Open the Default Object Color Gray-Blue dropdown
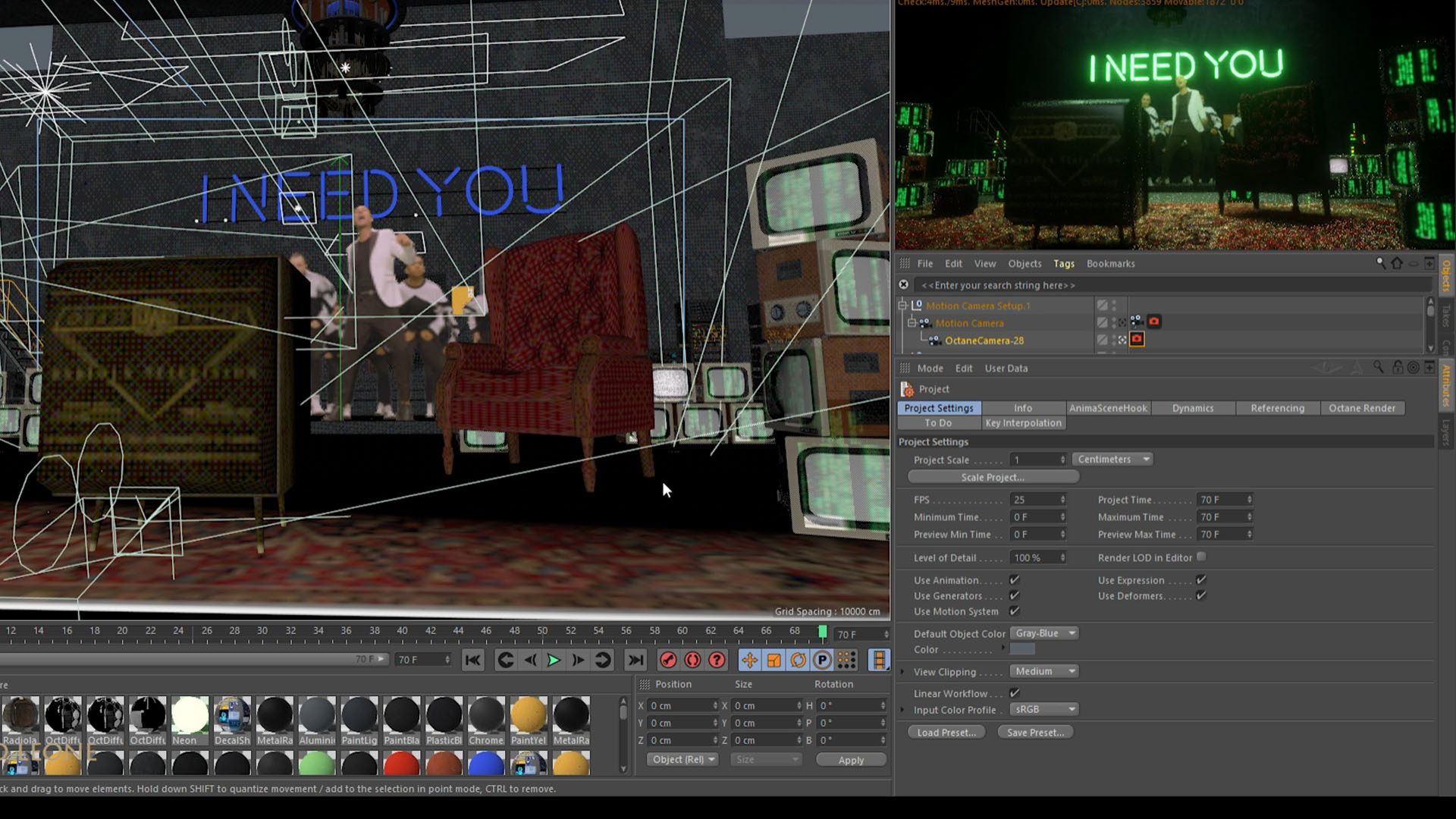This screenshot has width=1456, height=819. point(1044,632)
